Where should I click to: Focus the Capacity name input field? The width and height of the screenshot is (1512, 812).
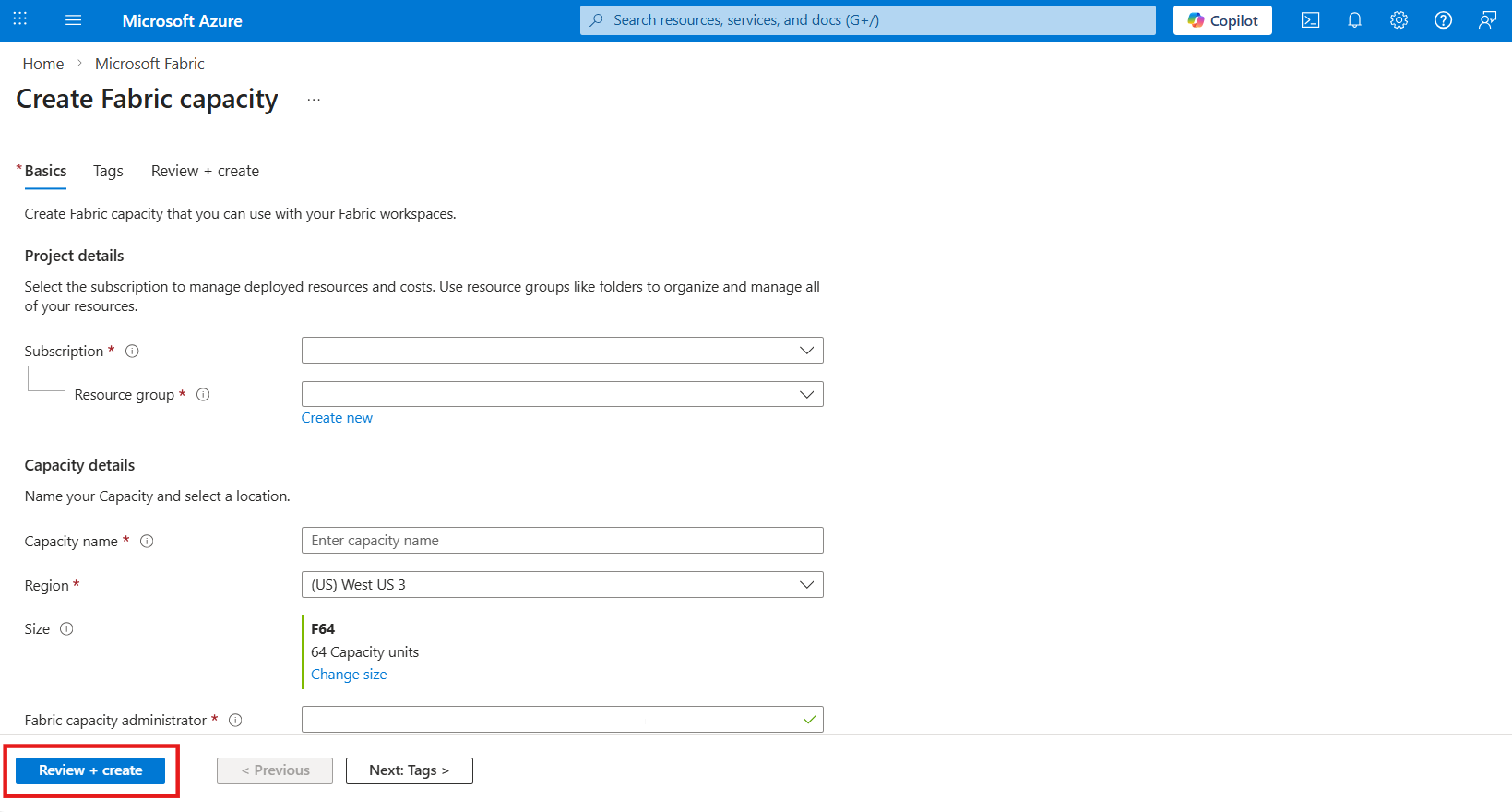coord(562,541)
